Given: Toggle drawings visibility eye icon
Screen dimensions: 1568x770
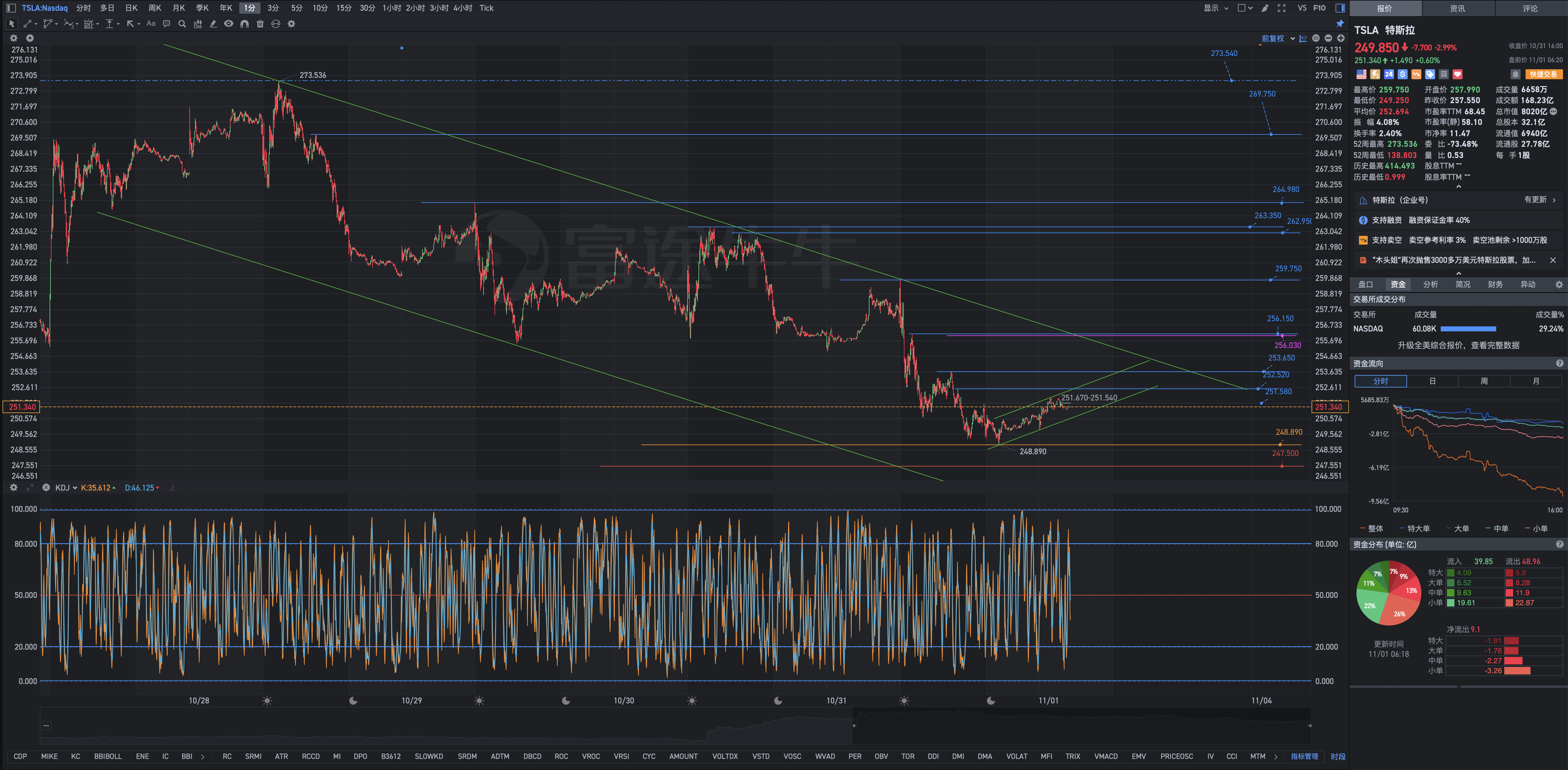Looking at the screenshot, I should (x=229, y=24).
